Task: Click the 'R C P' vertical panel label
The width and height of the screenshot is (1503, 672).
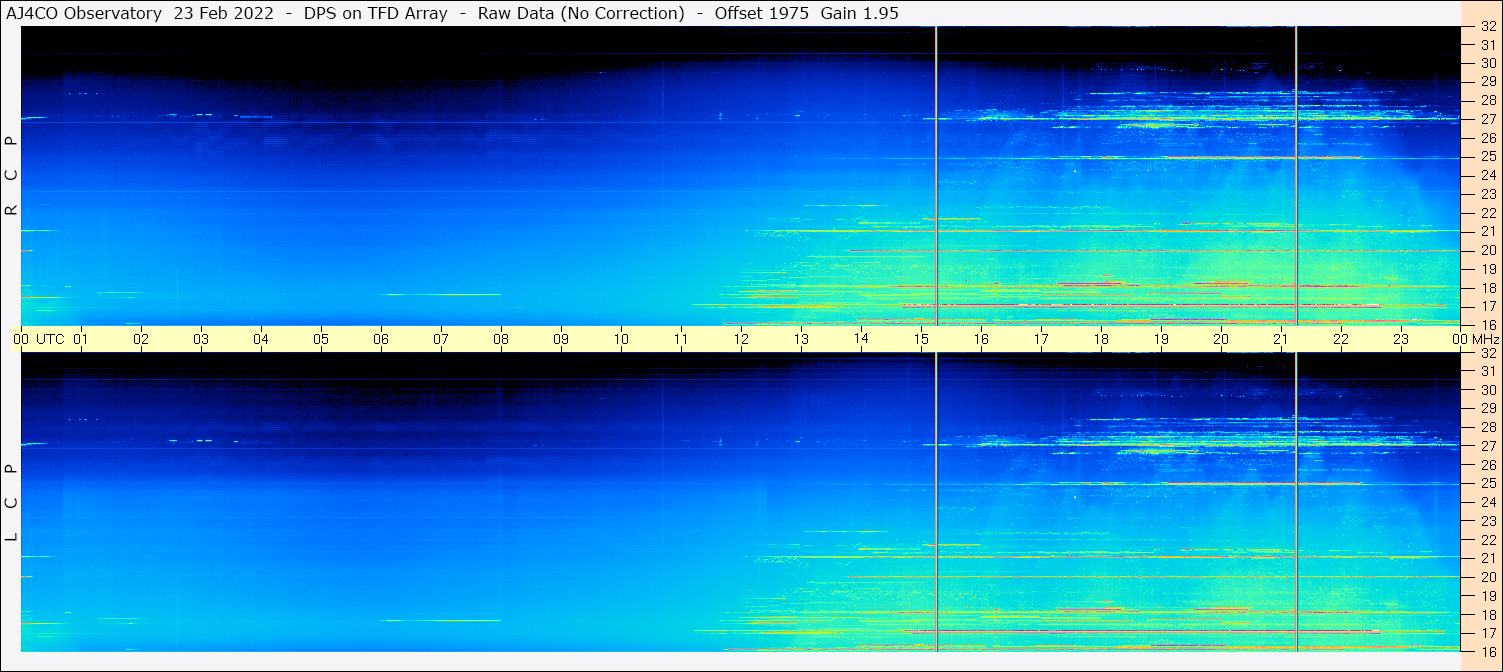Action: 12,176
